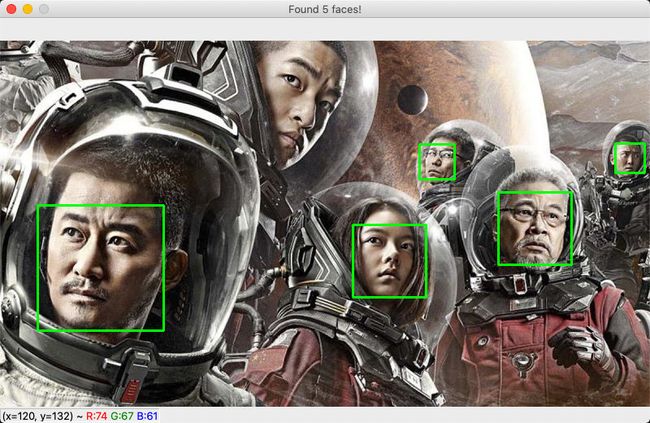Minimize window using the yellow button

pyautogui.click(x=28, y=9)
